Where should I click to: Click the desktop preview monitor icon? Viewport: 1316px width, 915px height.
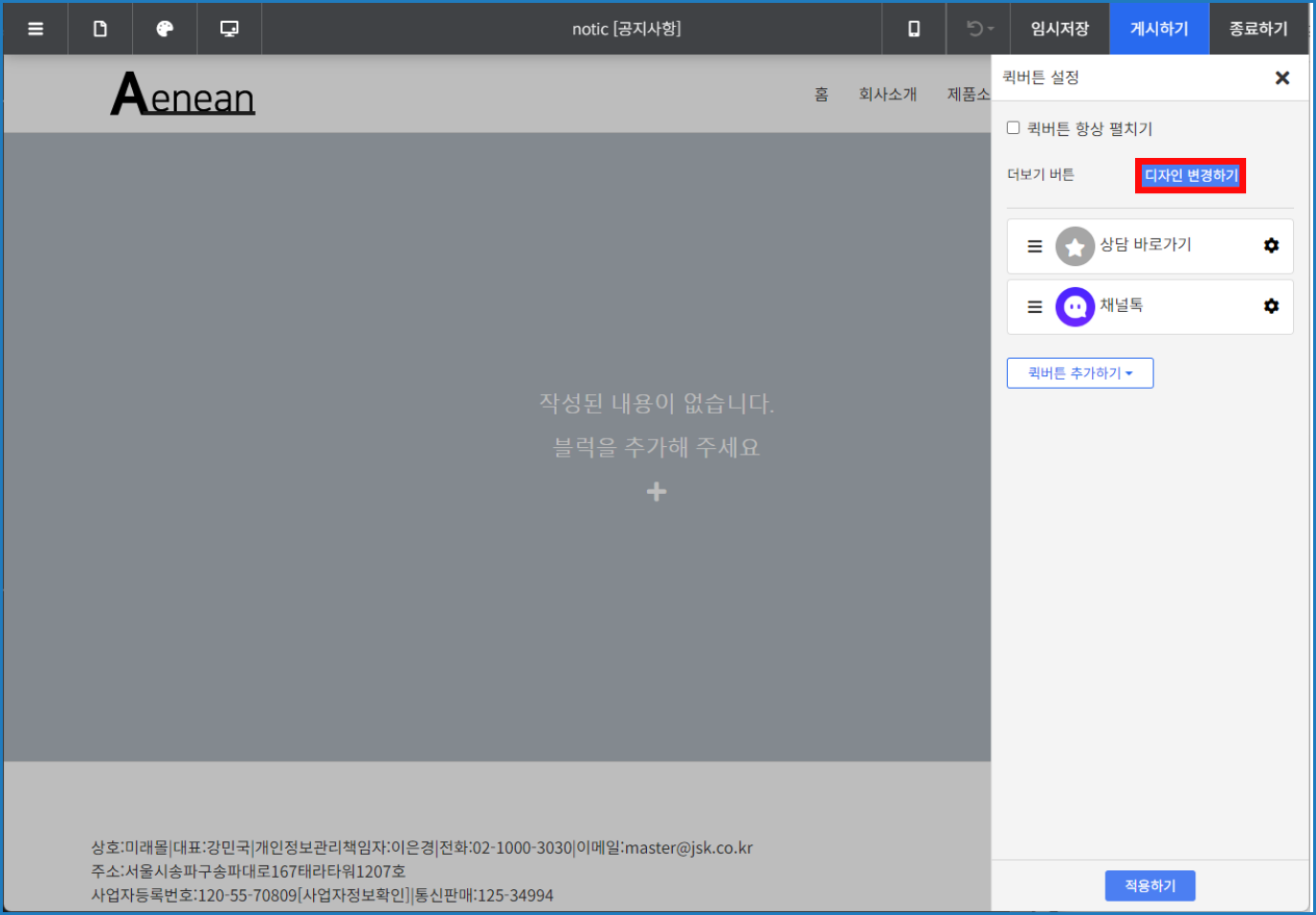tap(229, 28)
